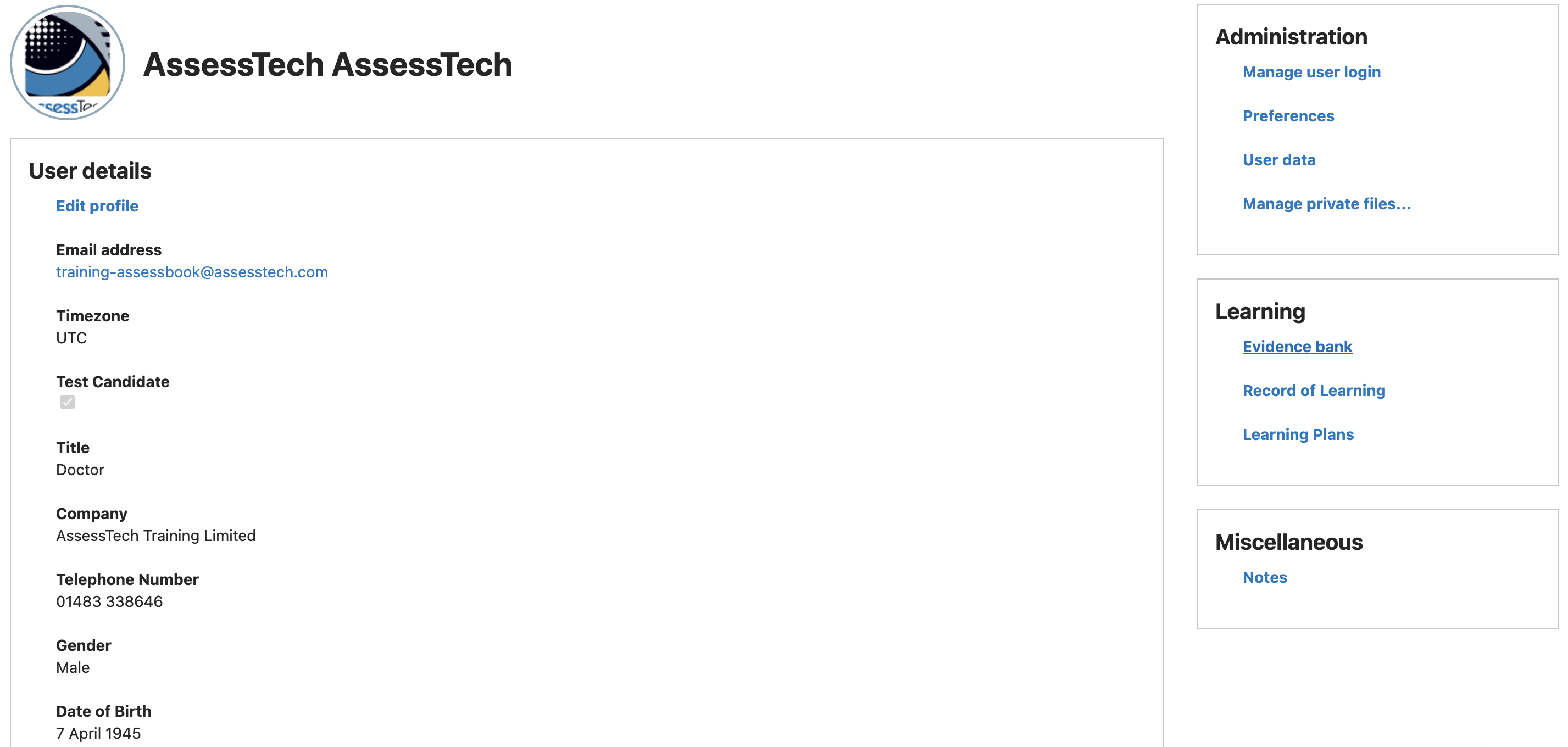The width and height of the screenshot is (1568, 747).
Task: Click the Date of Birth value
Action: click(98, 734)
